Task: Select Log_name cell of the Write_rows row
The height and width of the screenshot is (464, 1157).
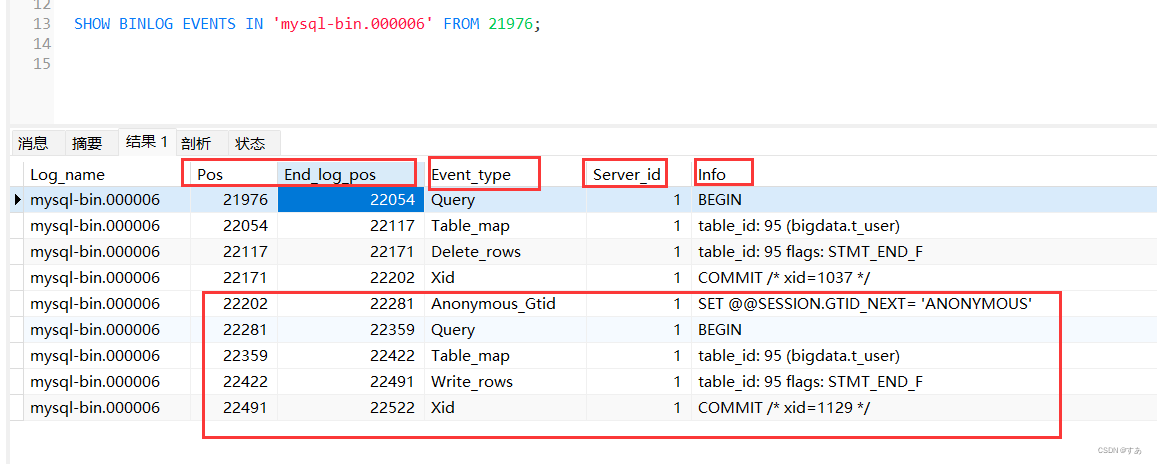Action: (x=108, y=381)
